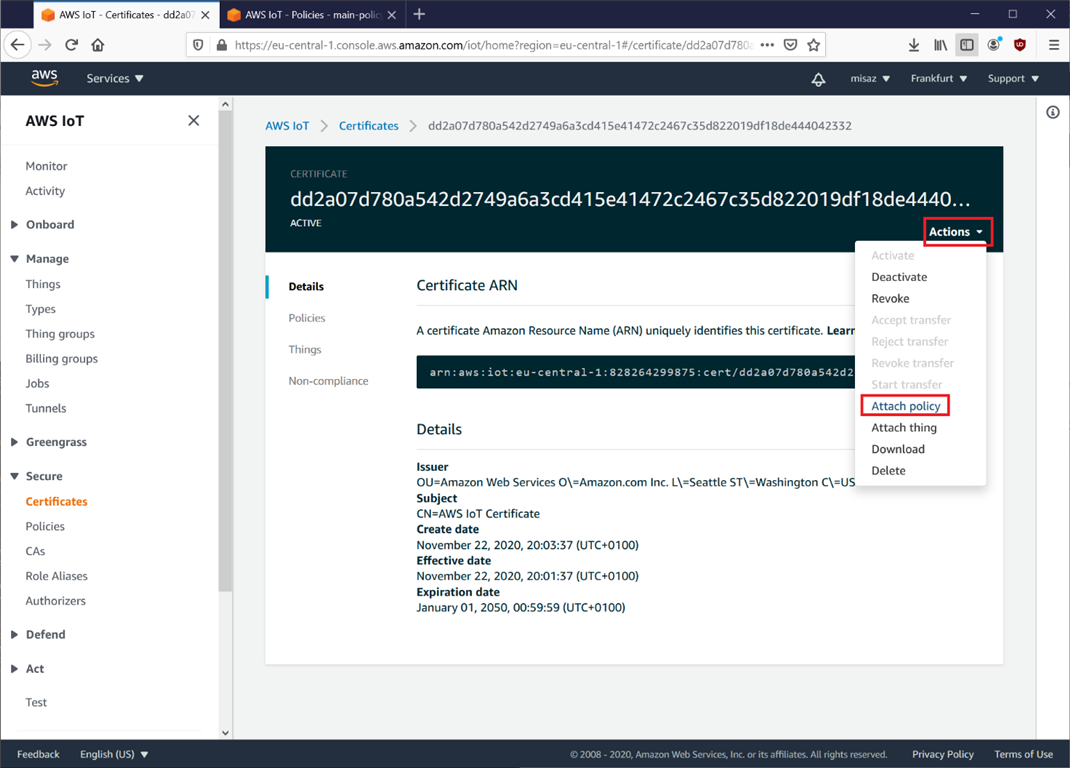The image size is (1070, 768).
Task: Select Revoke from Actions menu
Action: pyautogui.click(x=890, y=298)
